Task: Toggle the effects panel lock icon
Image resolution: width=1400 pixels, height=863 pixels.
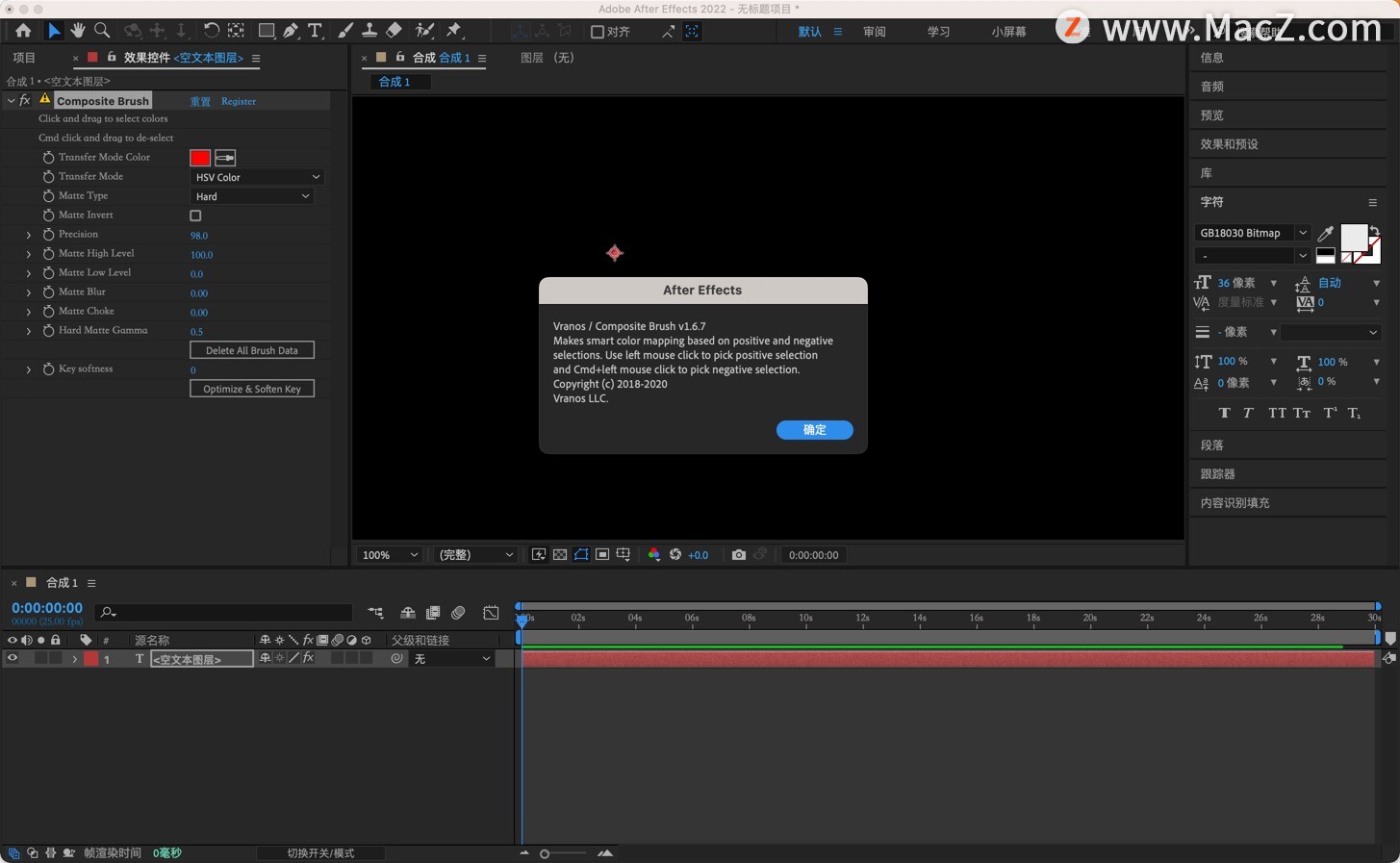Action: 112,58
